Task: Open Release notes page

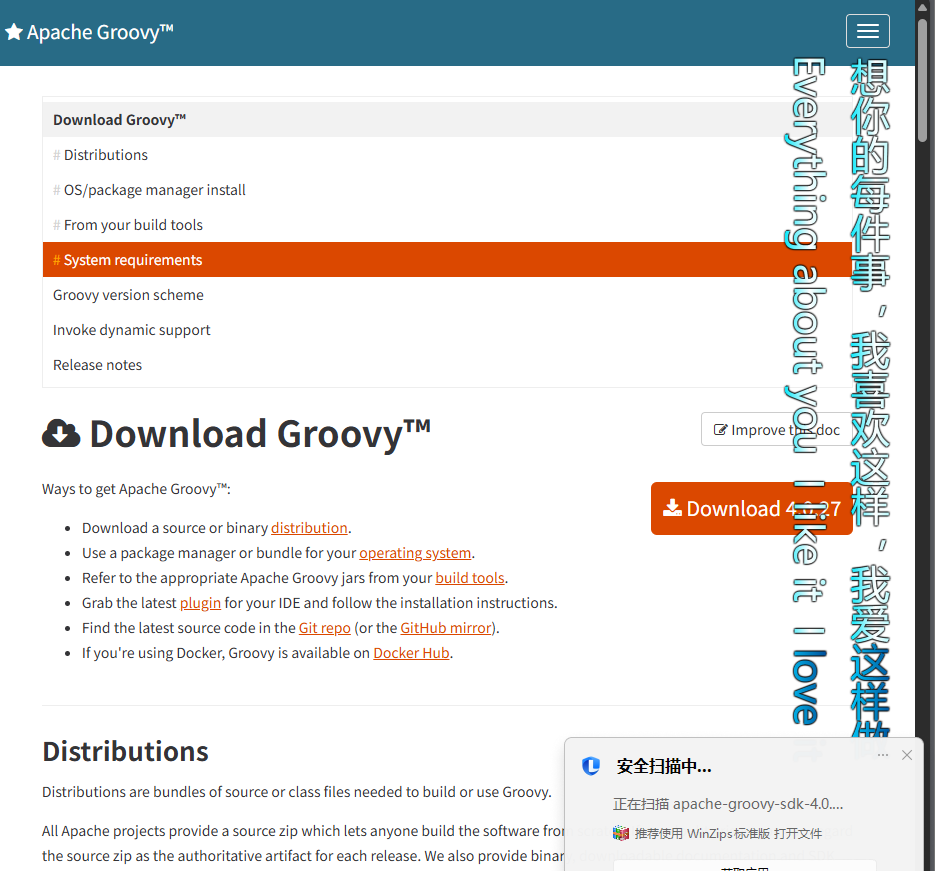Action: pyautogui.click(x=447, y=365)
